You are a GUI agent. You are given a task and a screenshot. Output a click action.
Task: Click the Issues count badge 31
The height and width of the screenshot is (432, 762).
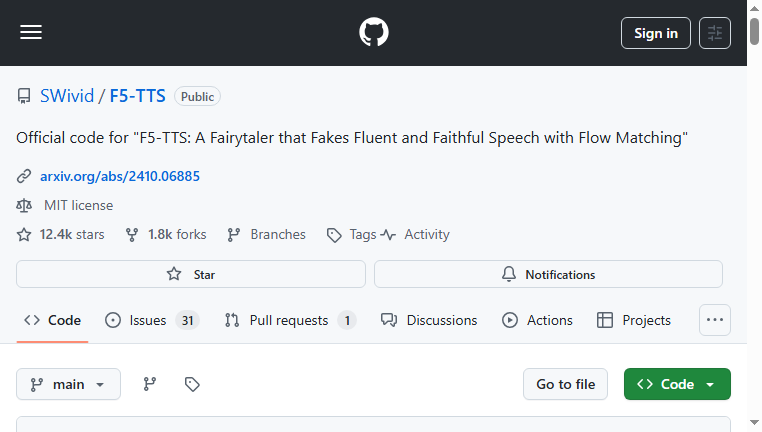point(188,320)
